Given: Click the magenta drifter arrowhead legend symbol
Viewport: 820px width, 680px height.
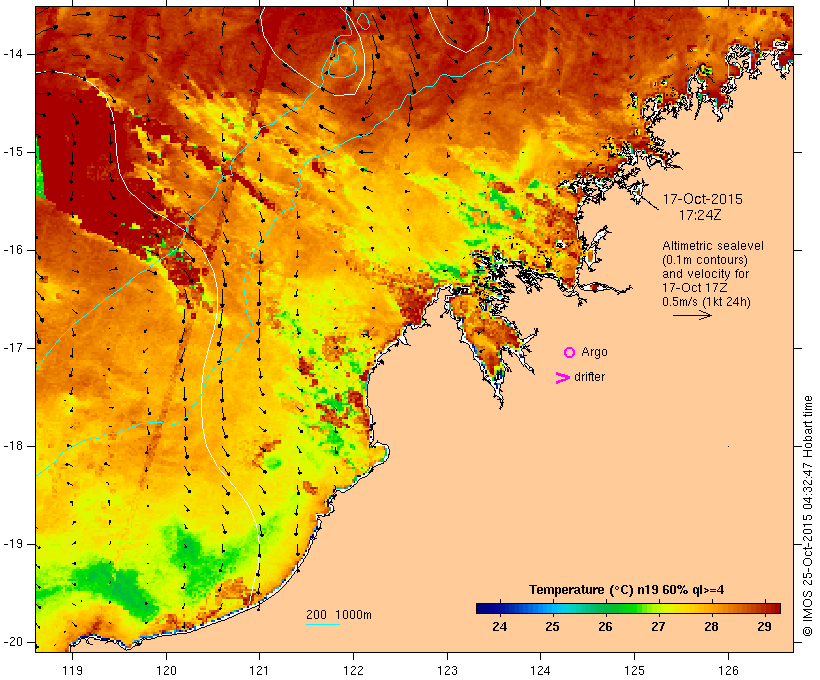Looking at the screenshot, I should tap(563, 378).
